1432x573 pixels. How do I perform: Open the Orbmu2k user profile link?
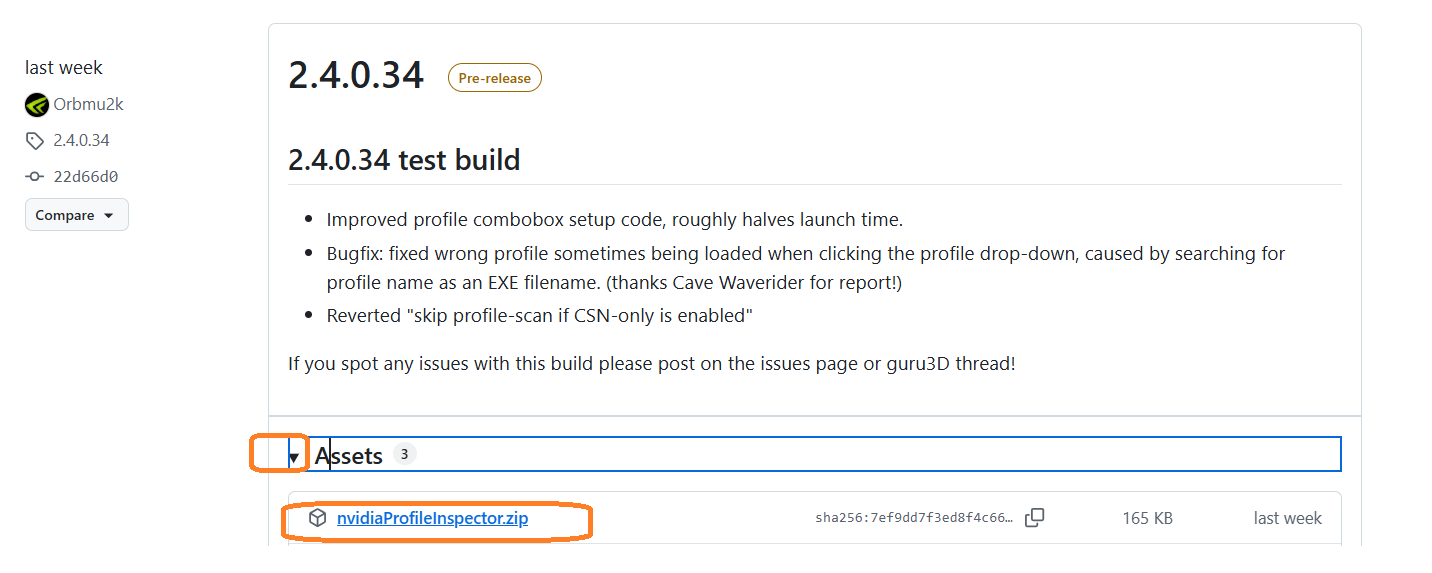(89, 104)
